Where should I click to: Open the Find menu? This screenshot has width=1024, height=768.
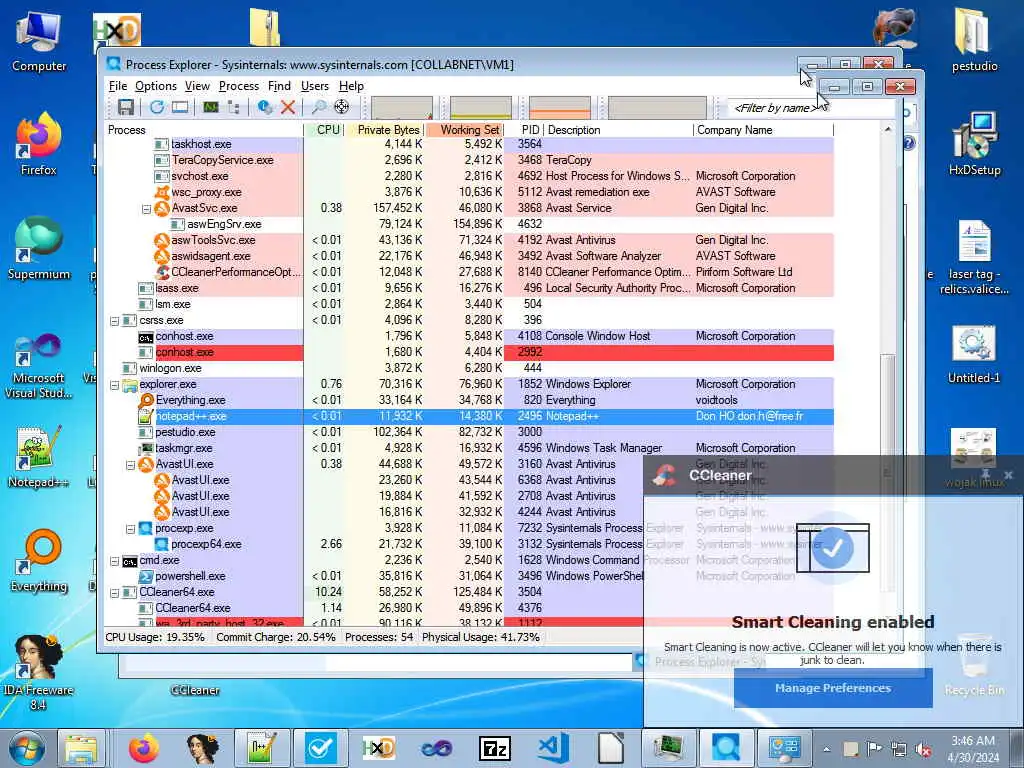(279, 86)
